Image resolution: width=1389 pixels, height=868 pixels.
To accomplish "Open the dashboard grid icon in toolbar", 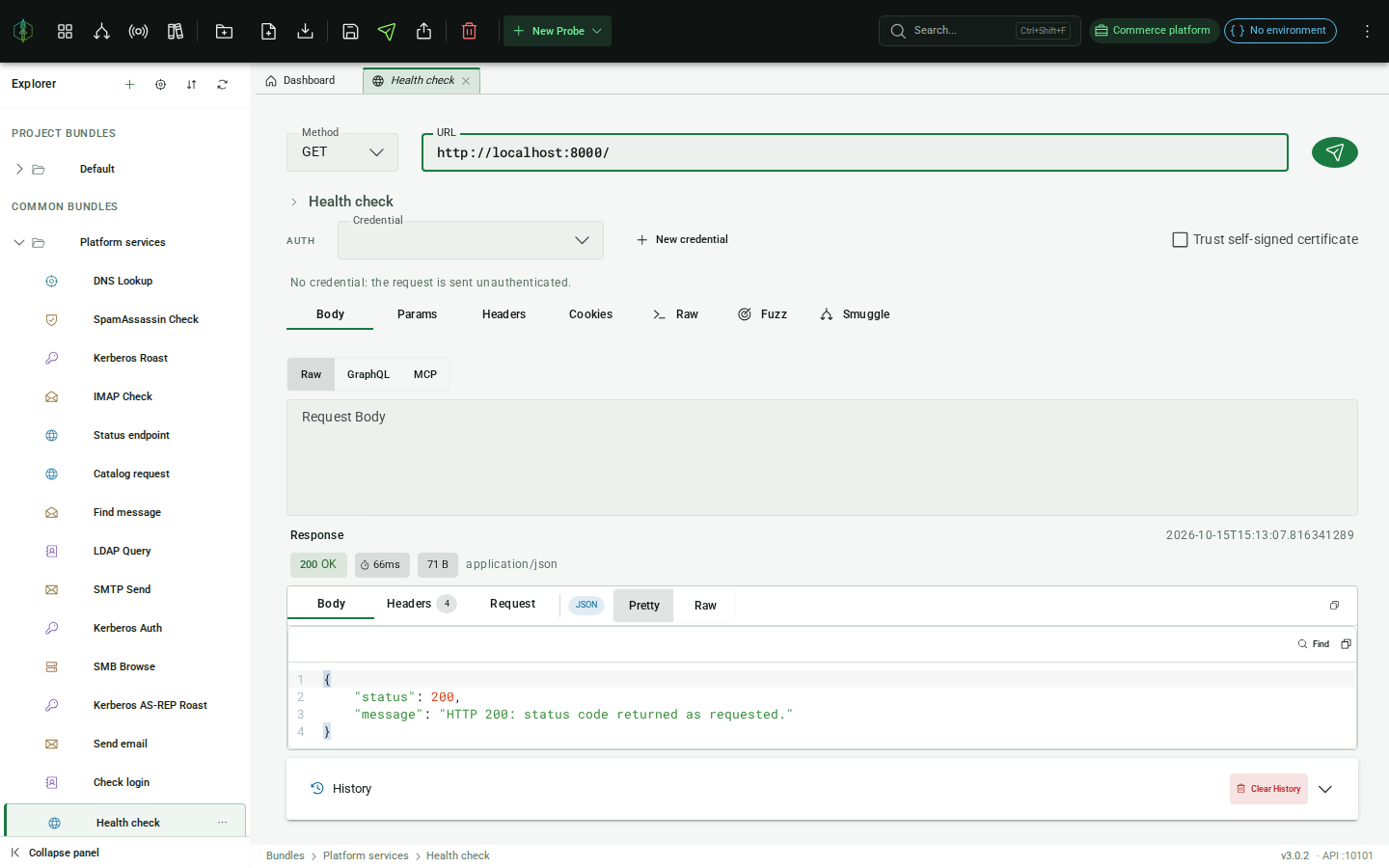I will [65, 31].
